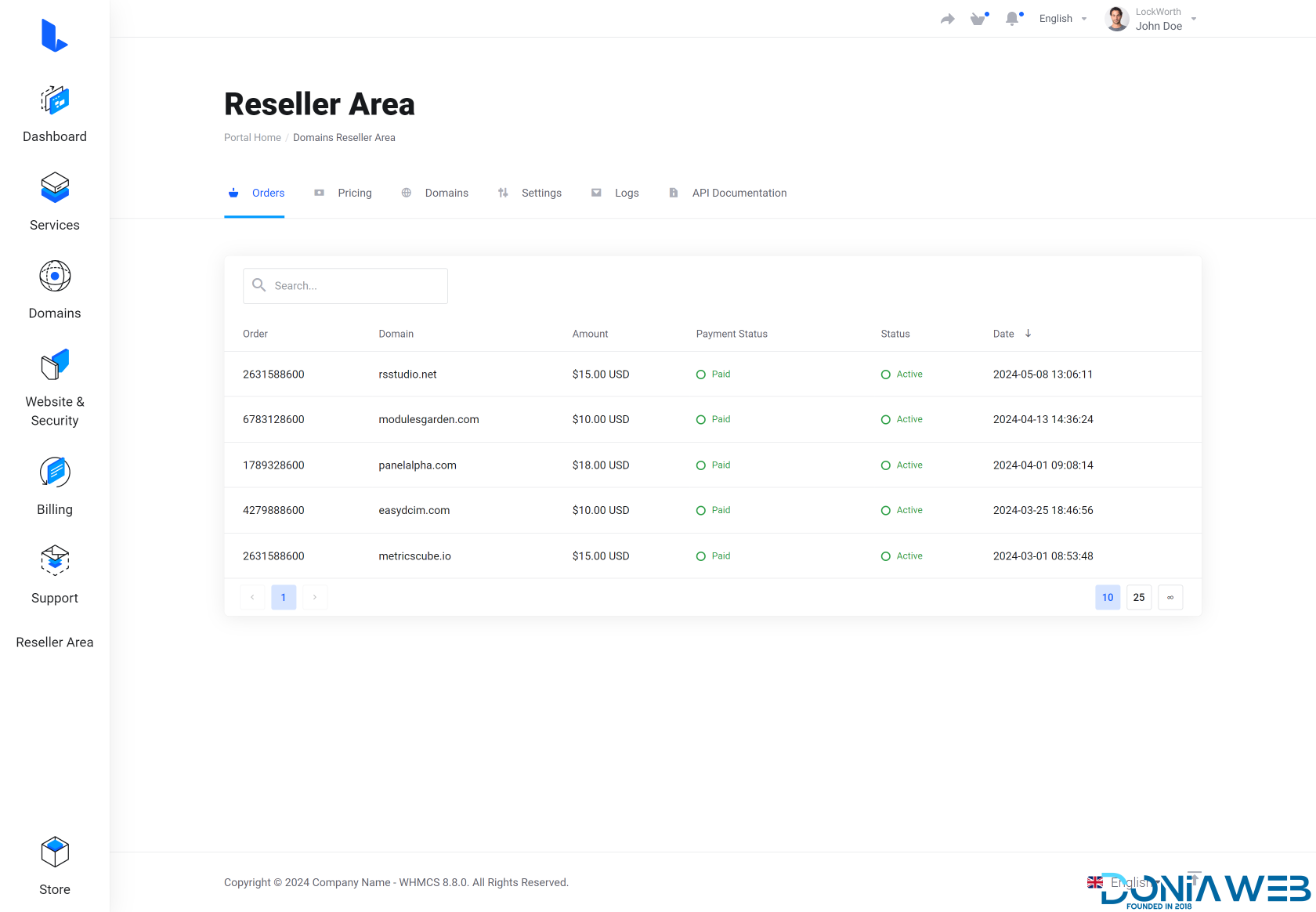Sort by Payment Status column header

click(732, 334)
